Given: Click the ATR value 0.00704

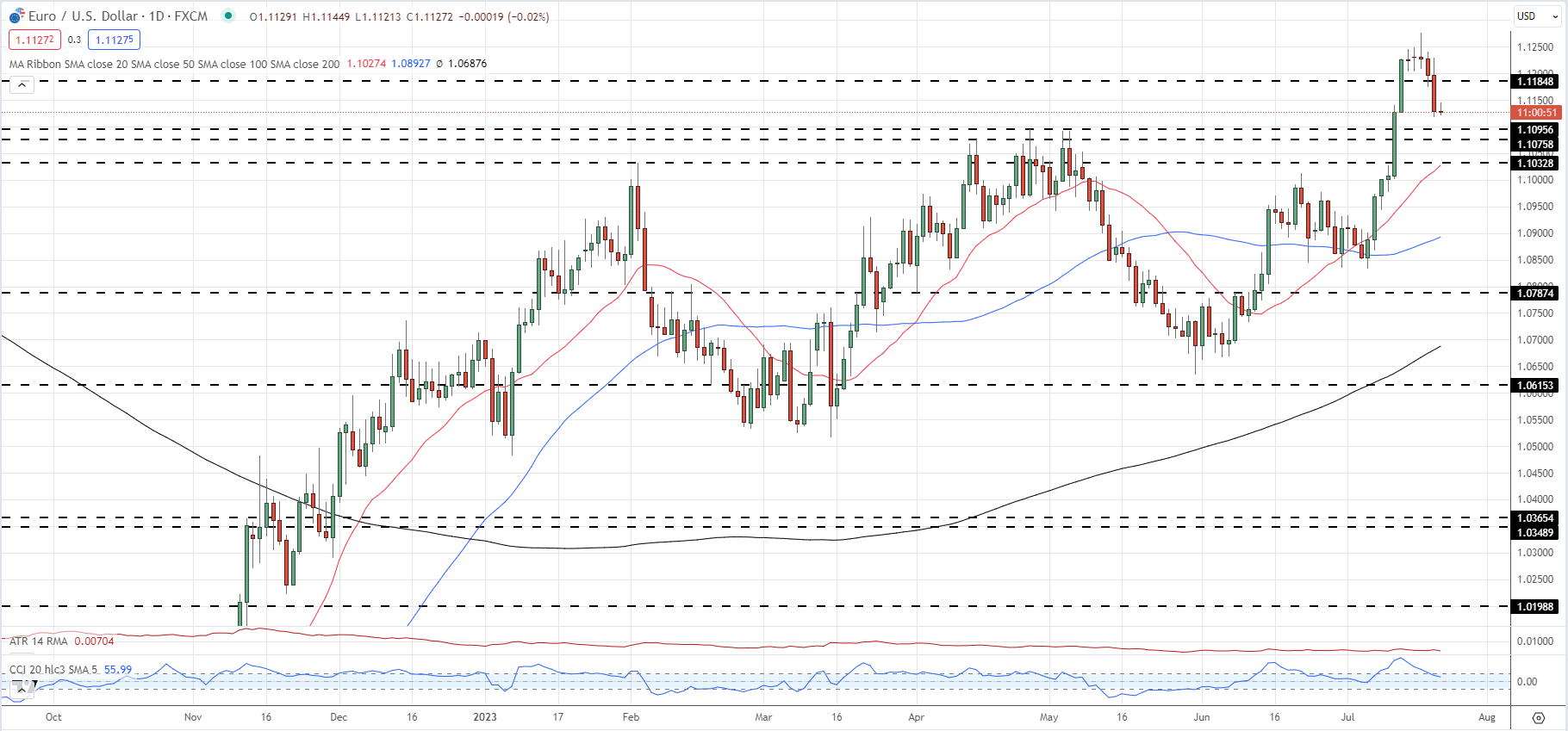Looking at the screenshot, I should click(x=94, y=641).
